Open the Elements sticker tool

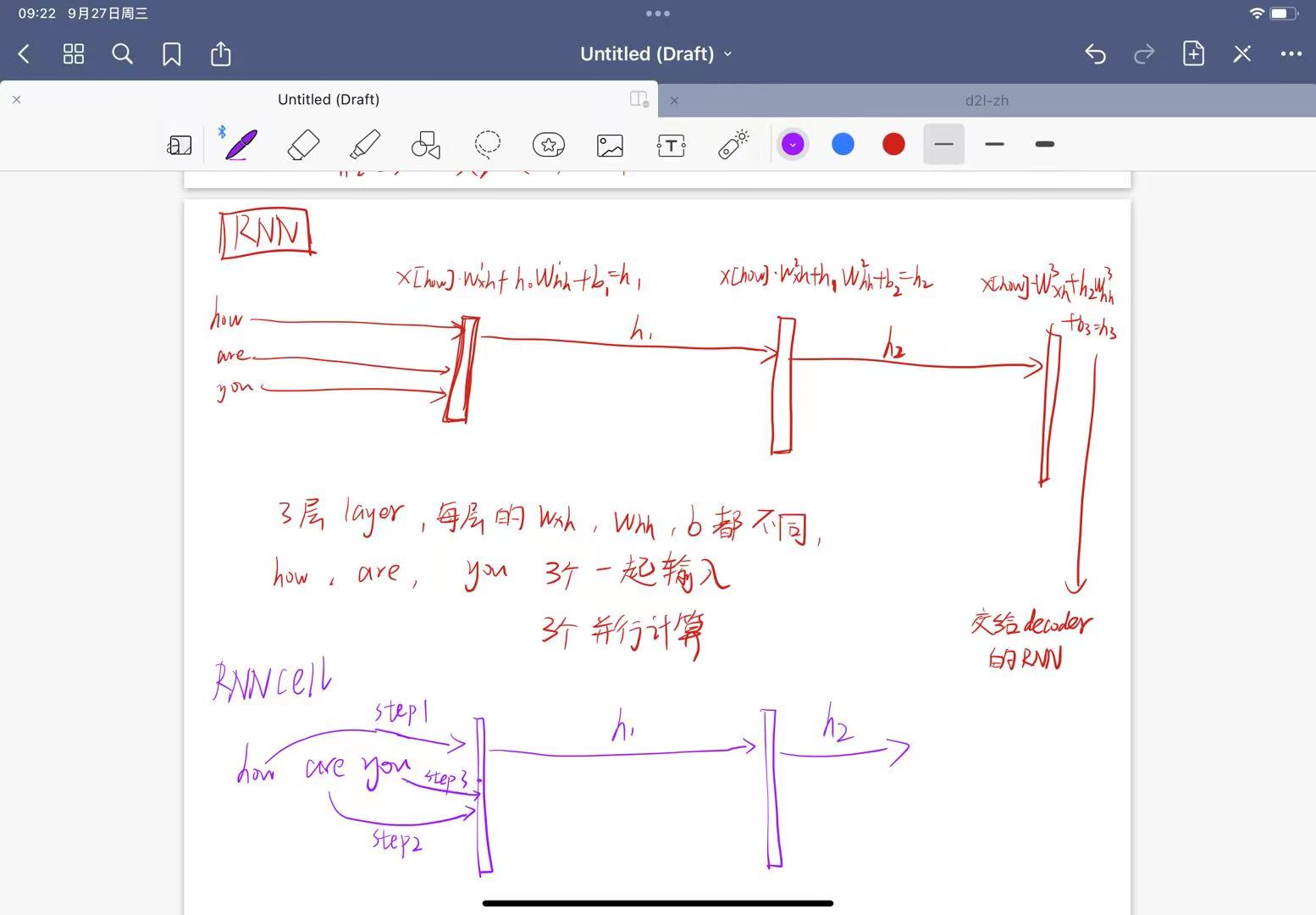click(549, 145)
